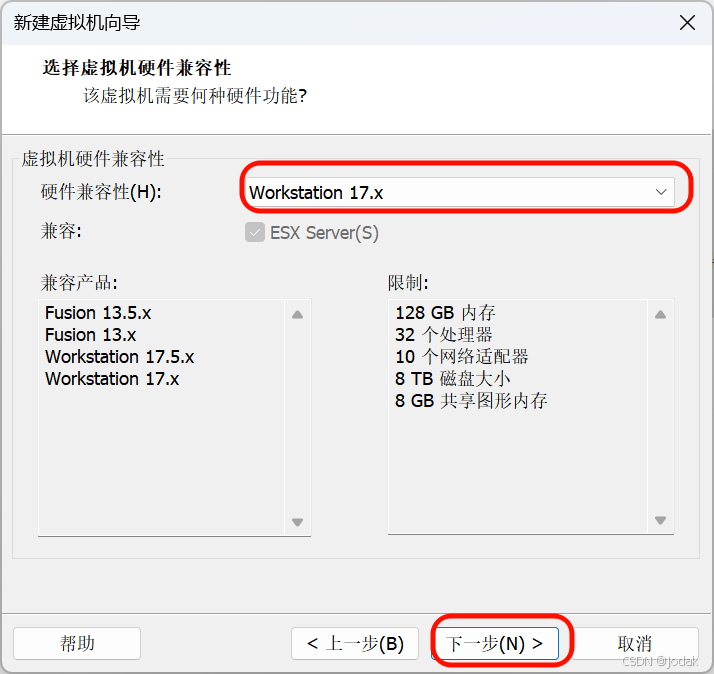This screenshot has height=674, width=714.
Task: Select the 32 个处理器 limit entry
Action: tap(444, 335)
